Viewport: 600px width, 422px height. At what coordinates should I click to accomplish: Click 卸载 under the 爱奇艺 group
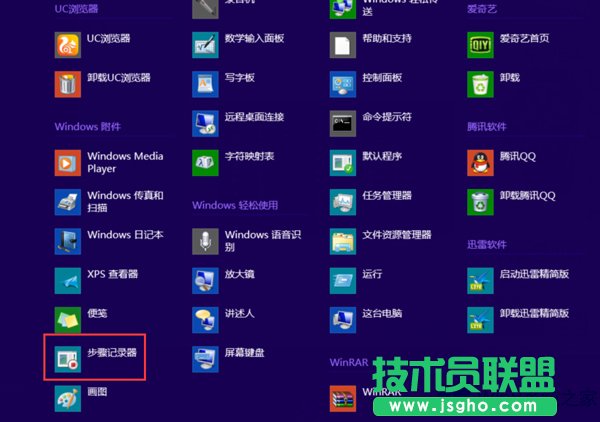[x=481, y=84]
